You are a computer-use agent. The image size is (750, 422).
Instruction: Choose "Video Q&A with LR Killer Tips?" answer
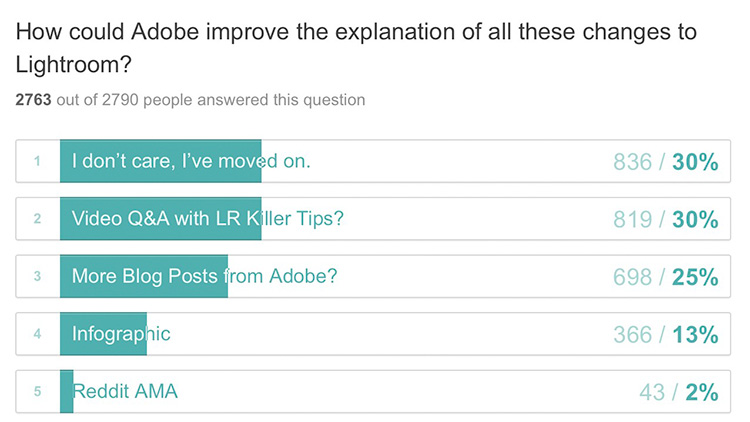[208, 219]
